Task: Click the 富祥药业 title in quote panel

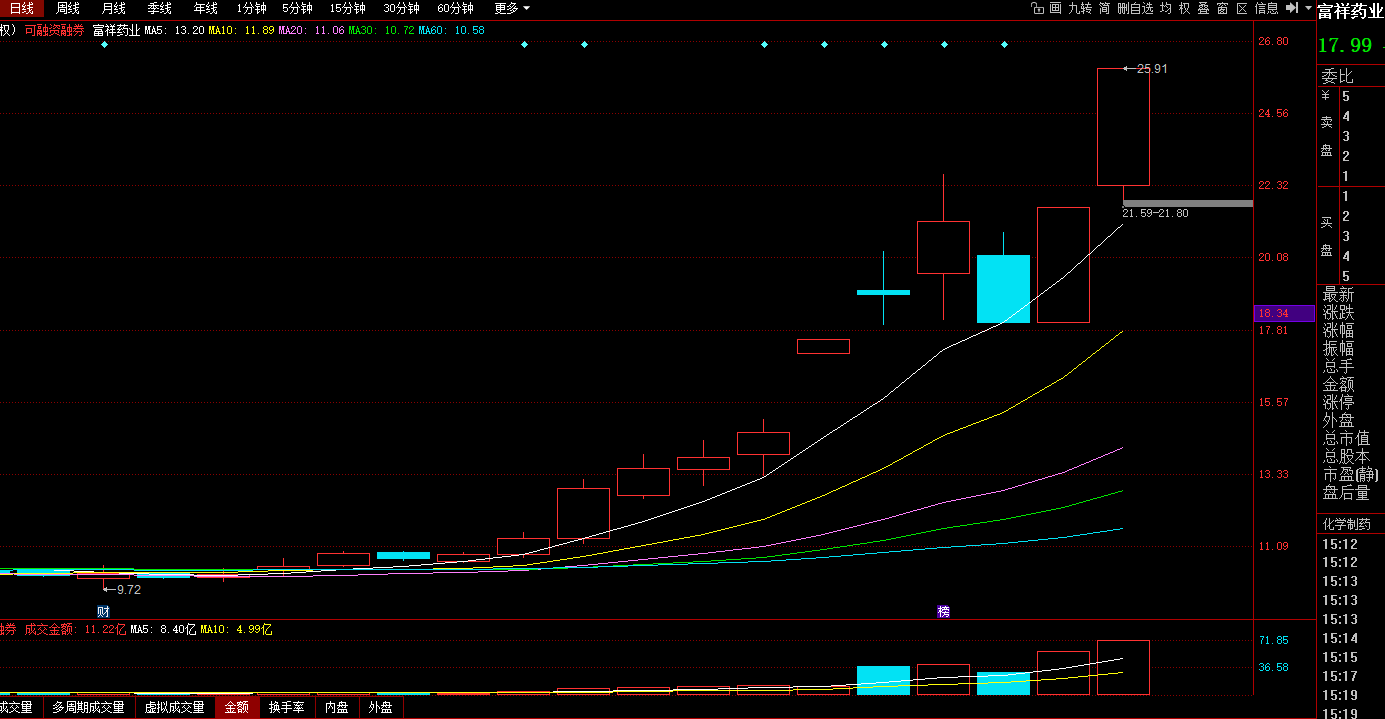Action: tap(1350, 11)
